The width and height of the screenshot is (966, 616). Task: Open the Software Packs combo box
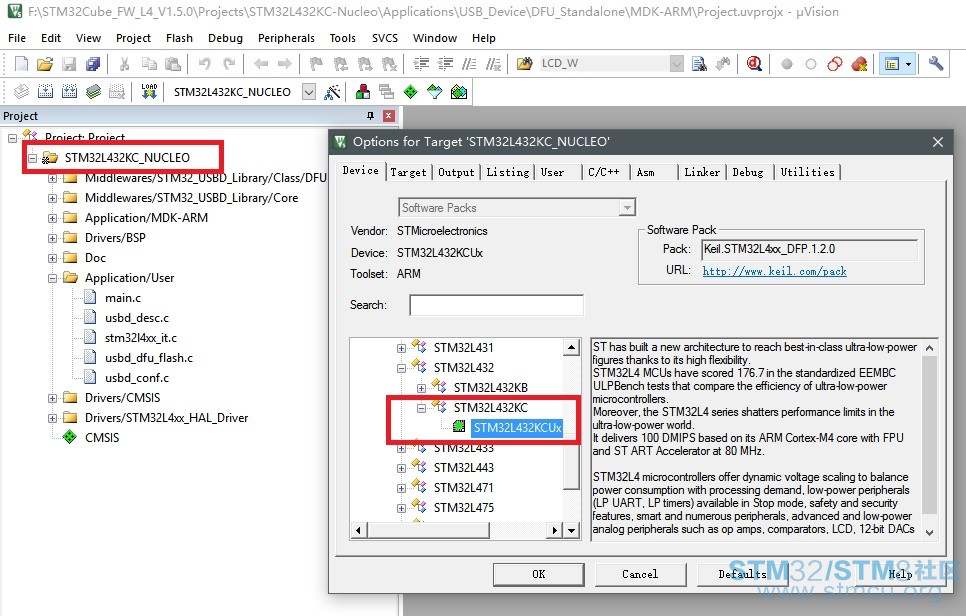[x=516, y=208]
